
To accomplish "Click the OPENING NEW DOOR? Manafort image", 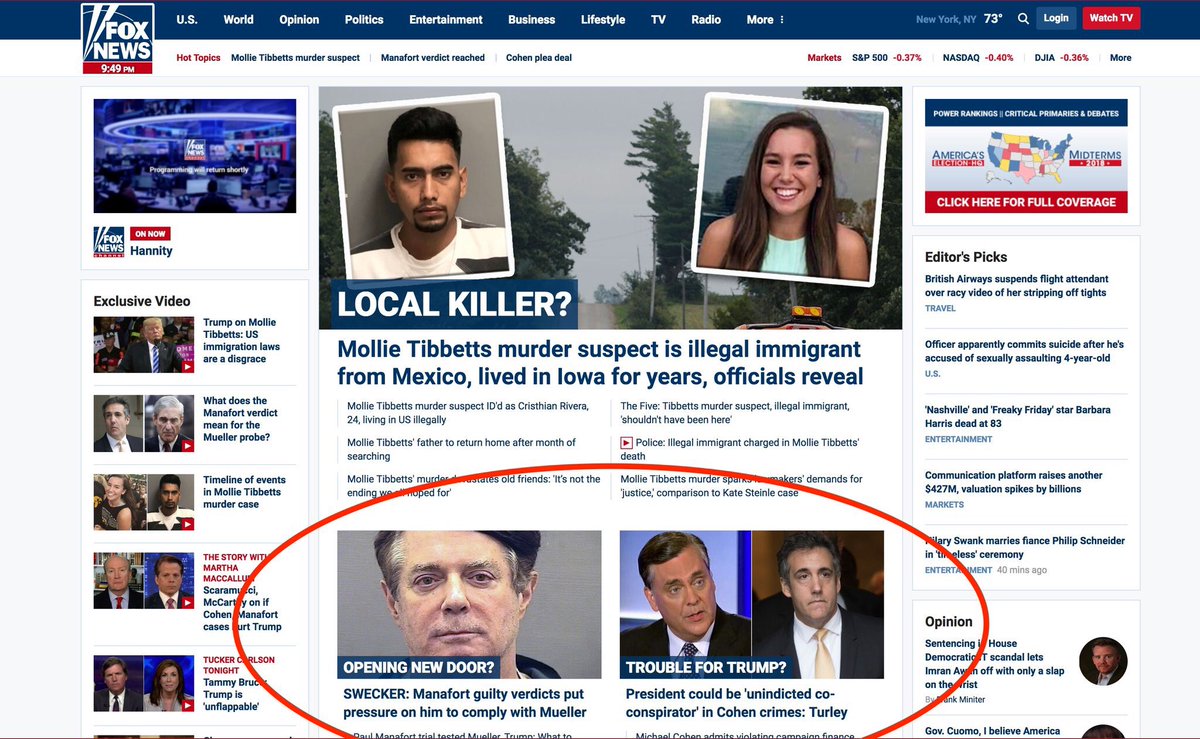I will coord(469,605).
